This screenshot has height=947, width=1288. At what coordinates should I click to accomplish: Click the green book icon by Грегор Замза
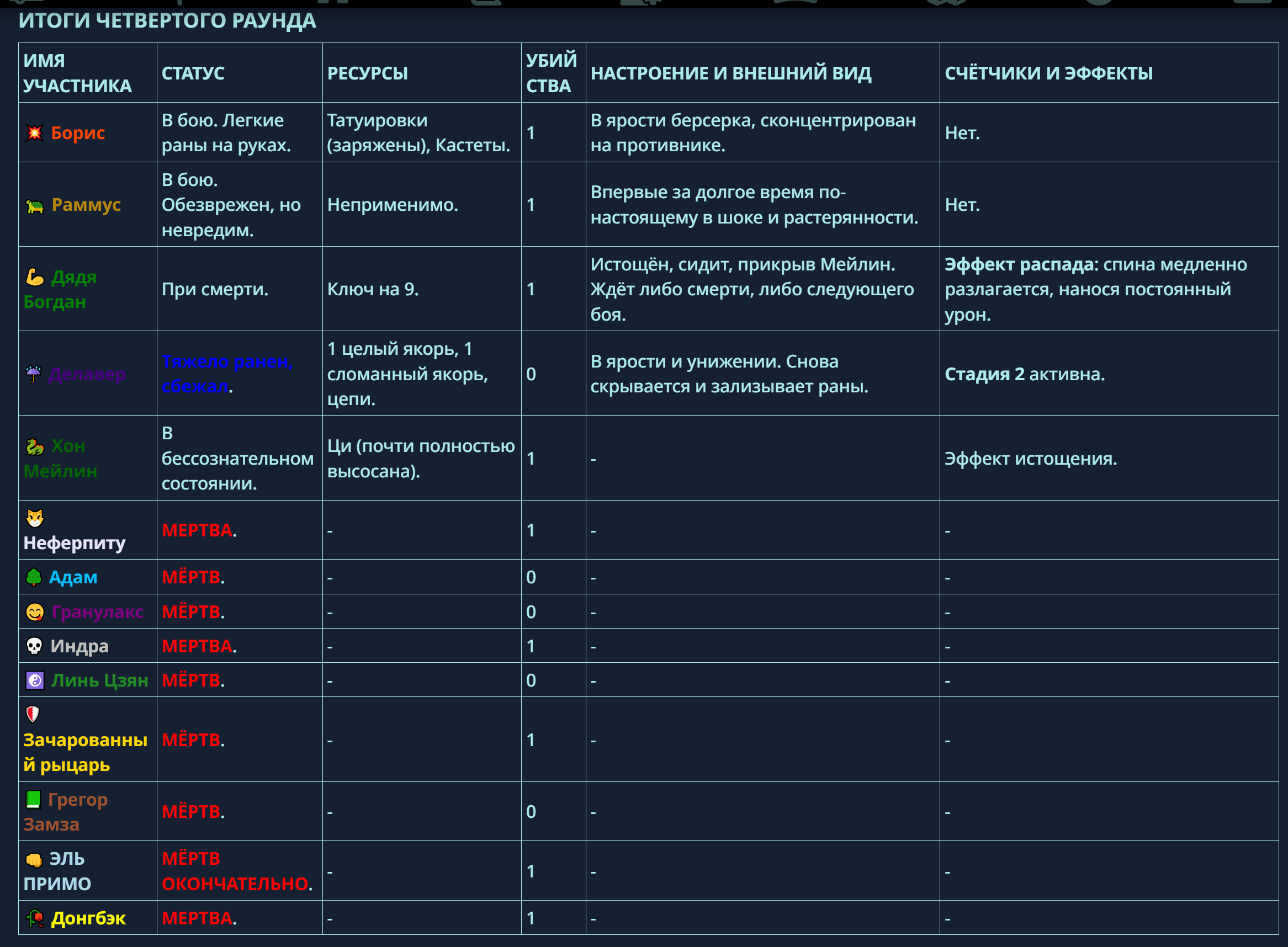pos(33,799)
